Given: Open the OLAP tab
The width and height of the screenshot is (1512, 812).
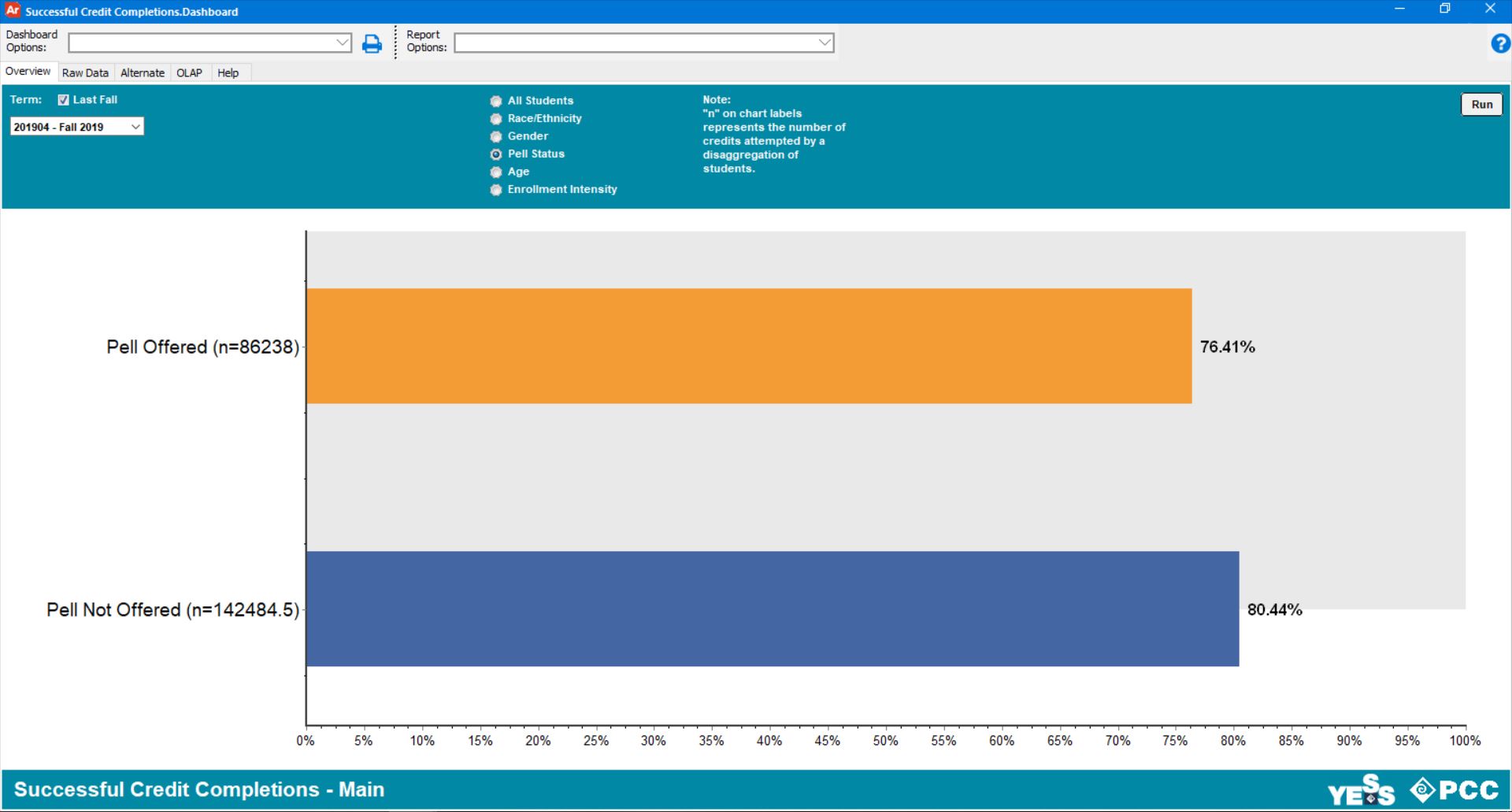Looking at the screenshot, I should tap(189, 73).
